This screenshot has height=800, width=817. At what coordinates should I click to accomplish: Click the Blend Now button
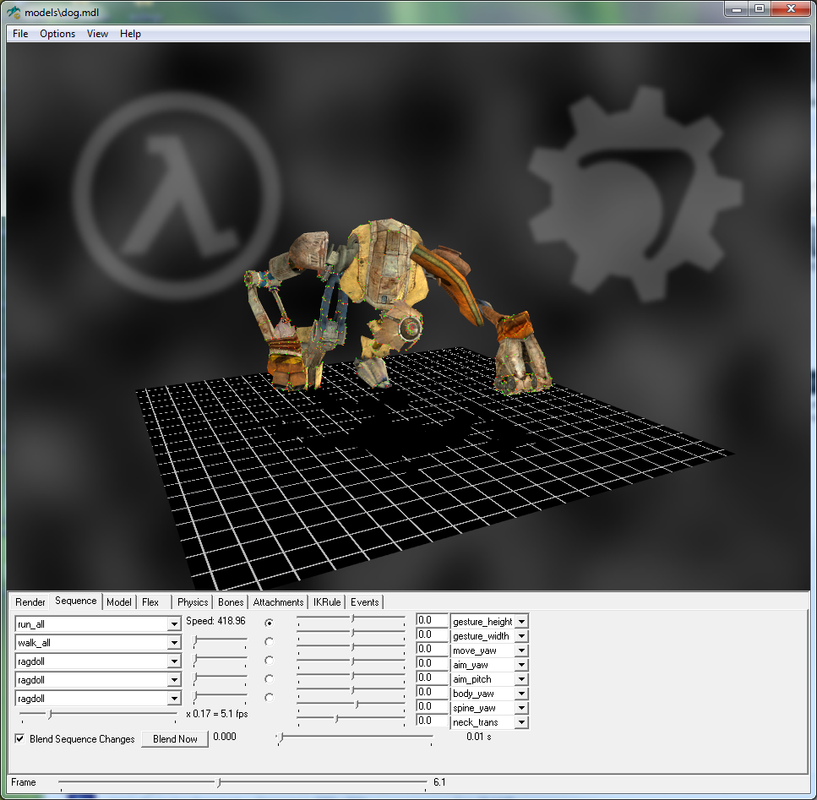point(175,739)
